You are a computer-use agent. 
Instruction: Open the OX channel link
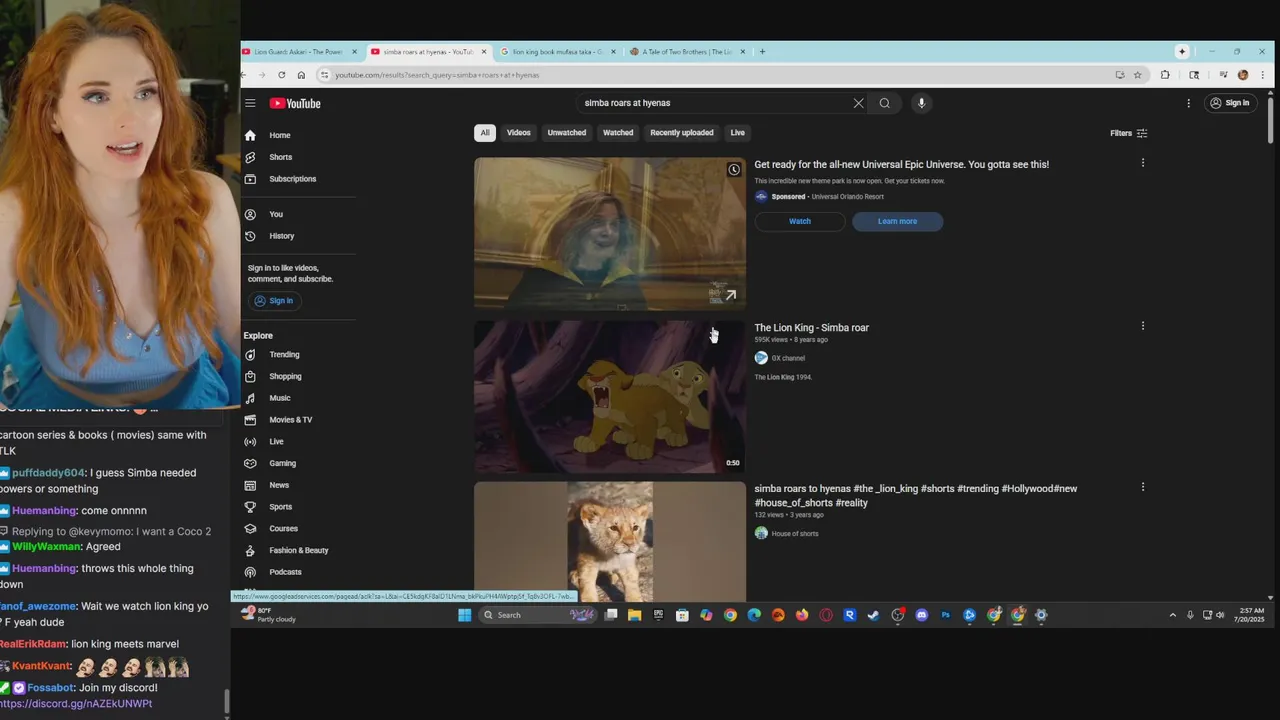pos(788,358)
